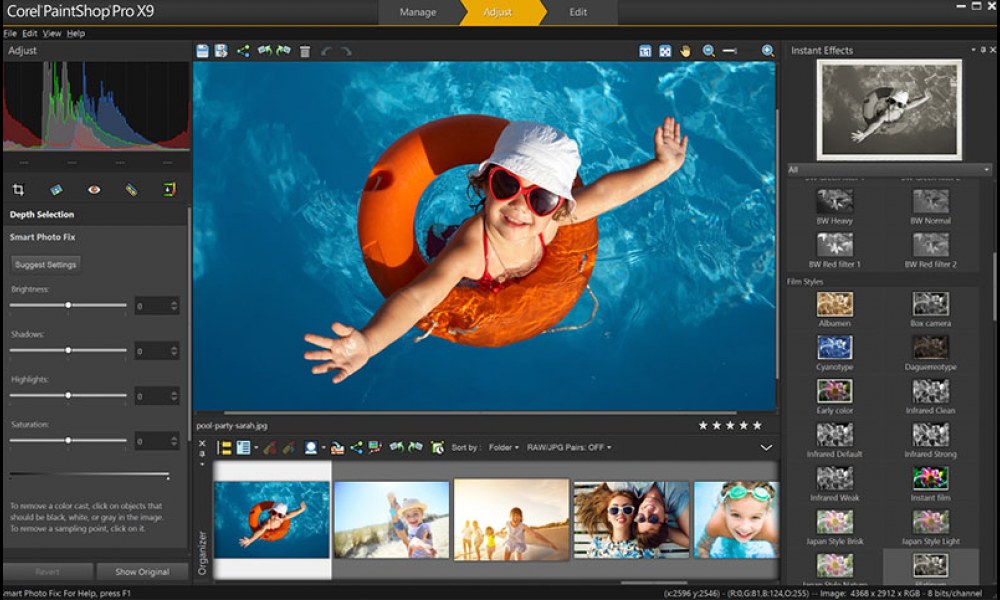
Task: Click the Fit to window icon
Action: click(665, 51)
